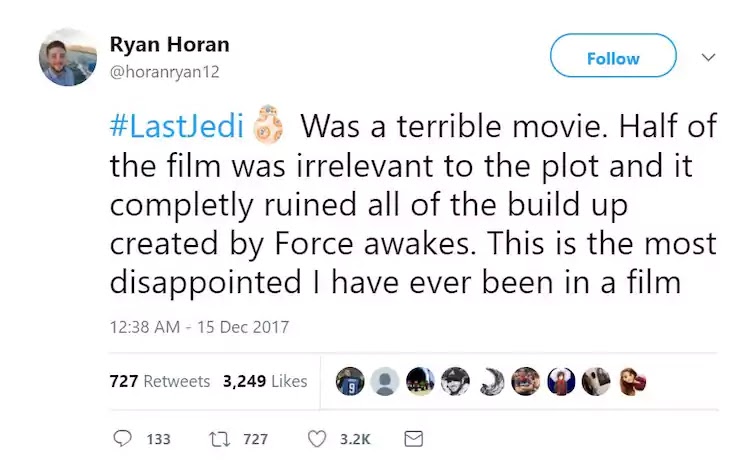The image size is (753, 463).
Task: Open the 12:38 AM - 15 Dec 2017 timestamp
Action: 198,327
